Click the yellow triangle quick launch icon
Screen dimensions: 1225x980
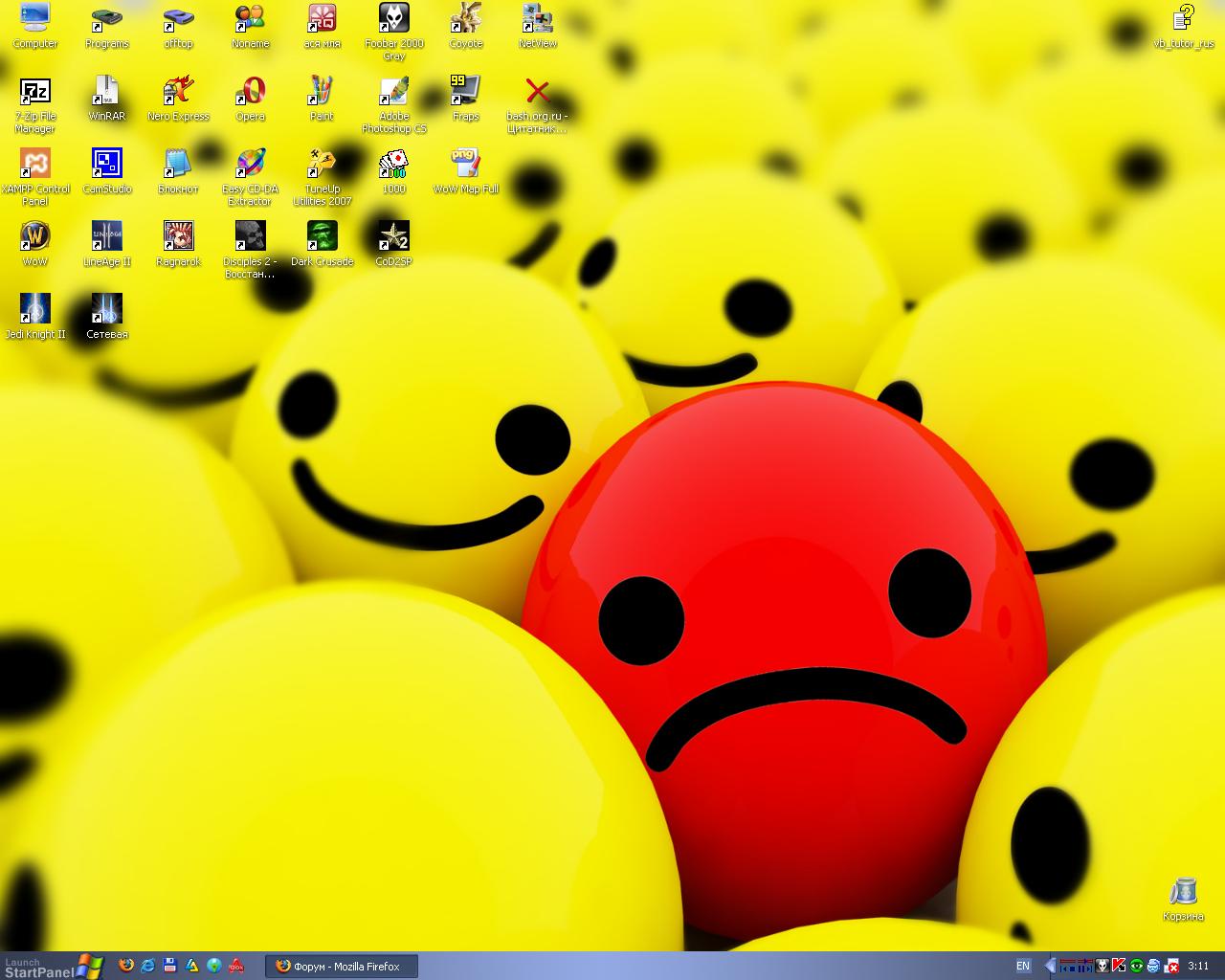point(192,966)
